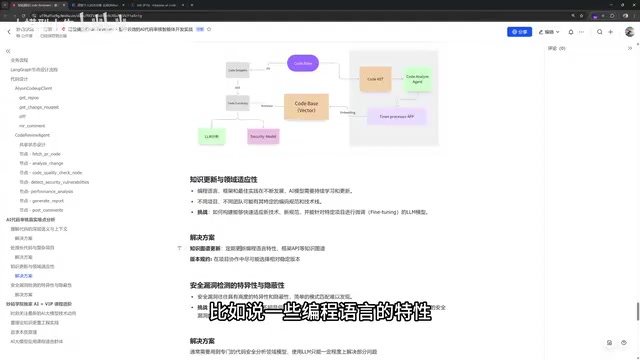Click the back arrow beside the document title
This screenshot has height=360, width=640.
[9, 32]
